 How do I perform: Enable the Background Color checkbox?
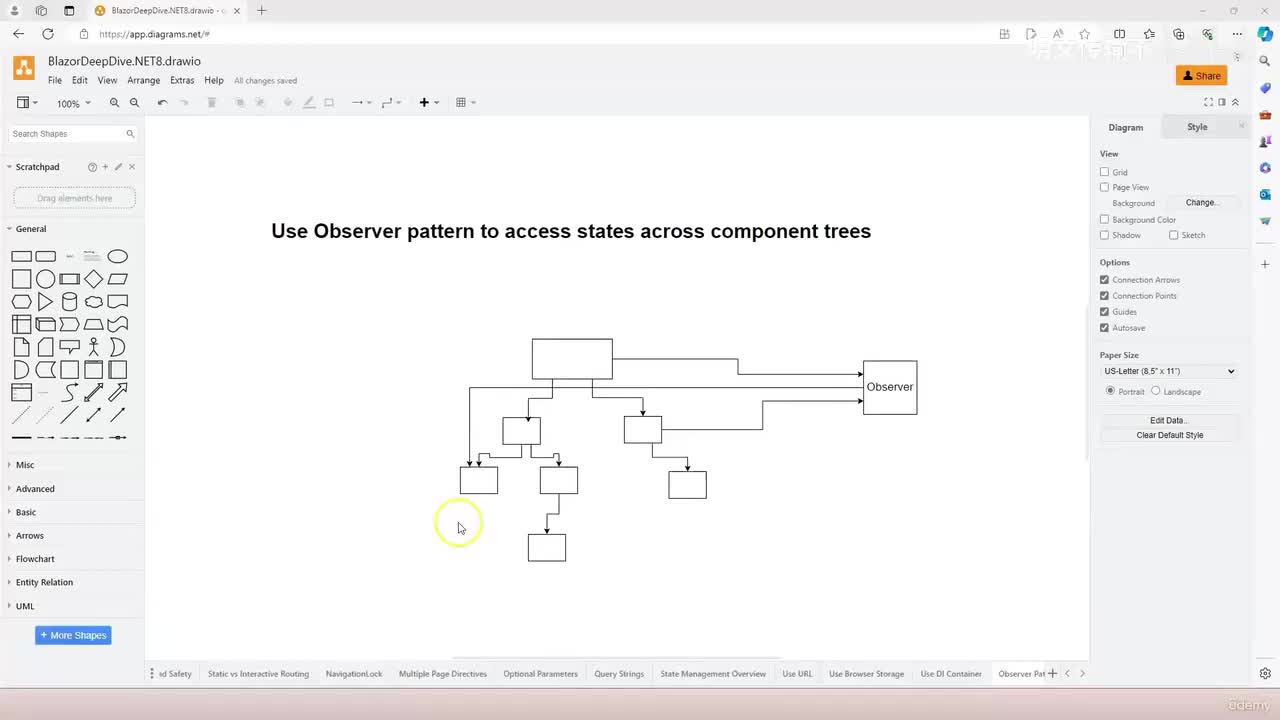[1105, 219]
